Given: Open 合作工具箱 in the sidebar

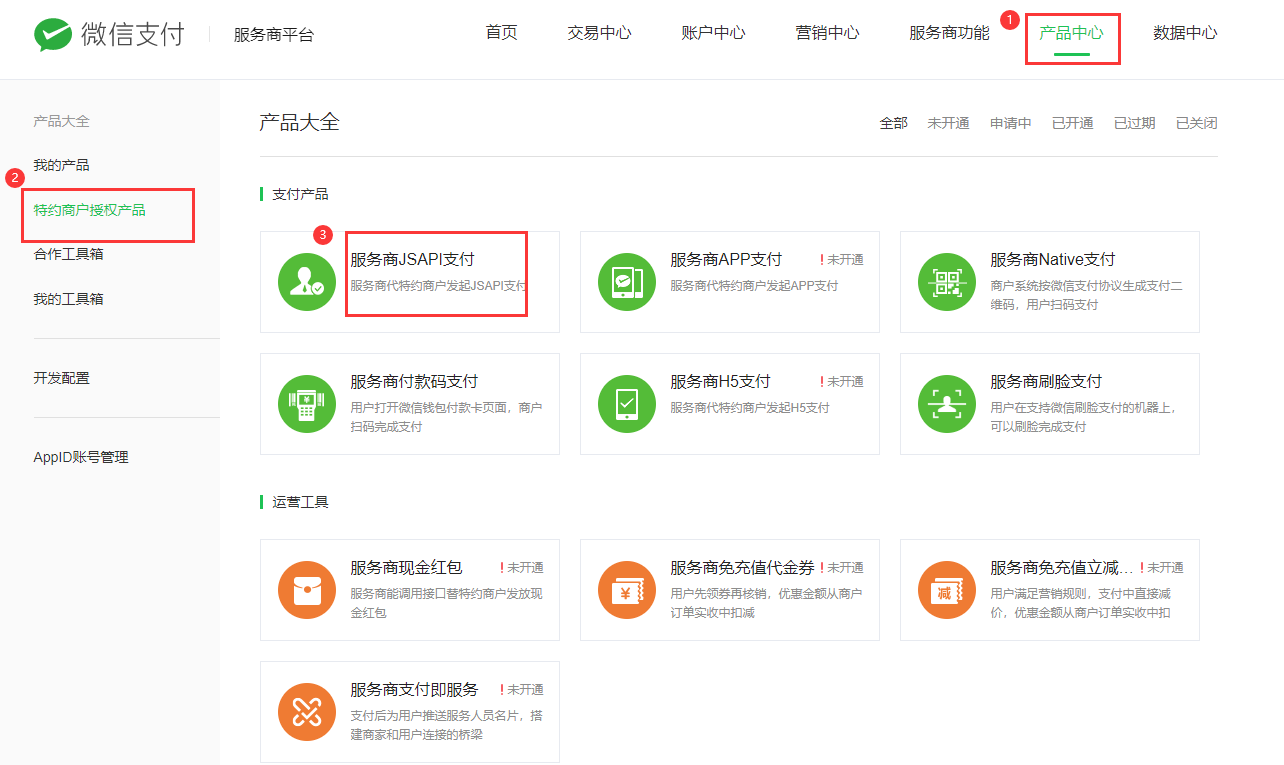Looking at the screenshot, I should pyautogui.click(x=68, y=254).
